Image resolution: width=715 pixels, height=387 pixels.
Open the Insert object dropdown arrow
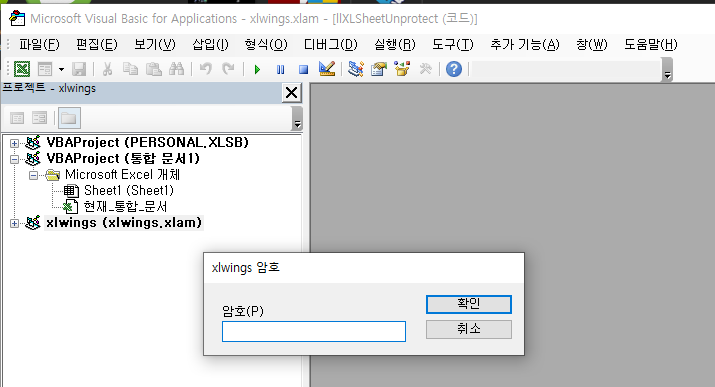[61, 69]
